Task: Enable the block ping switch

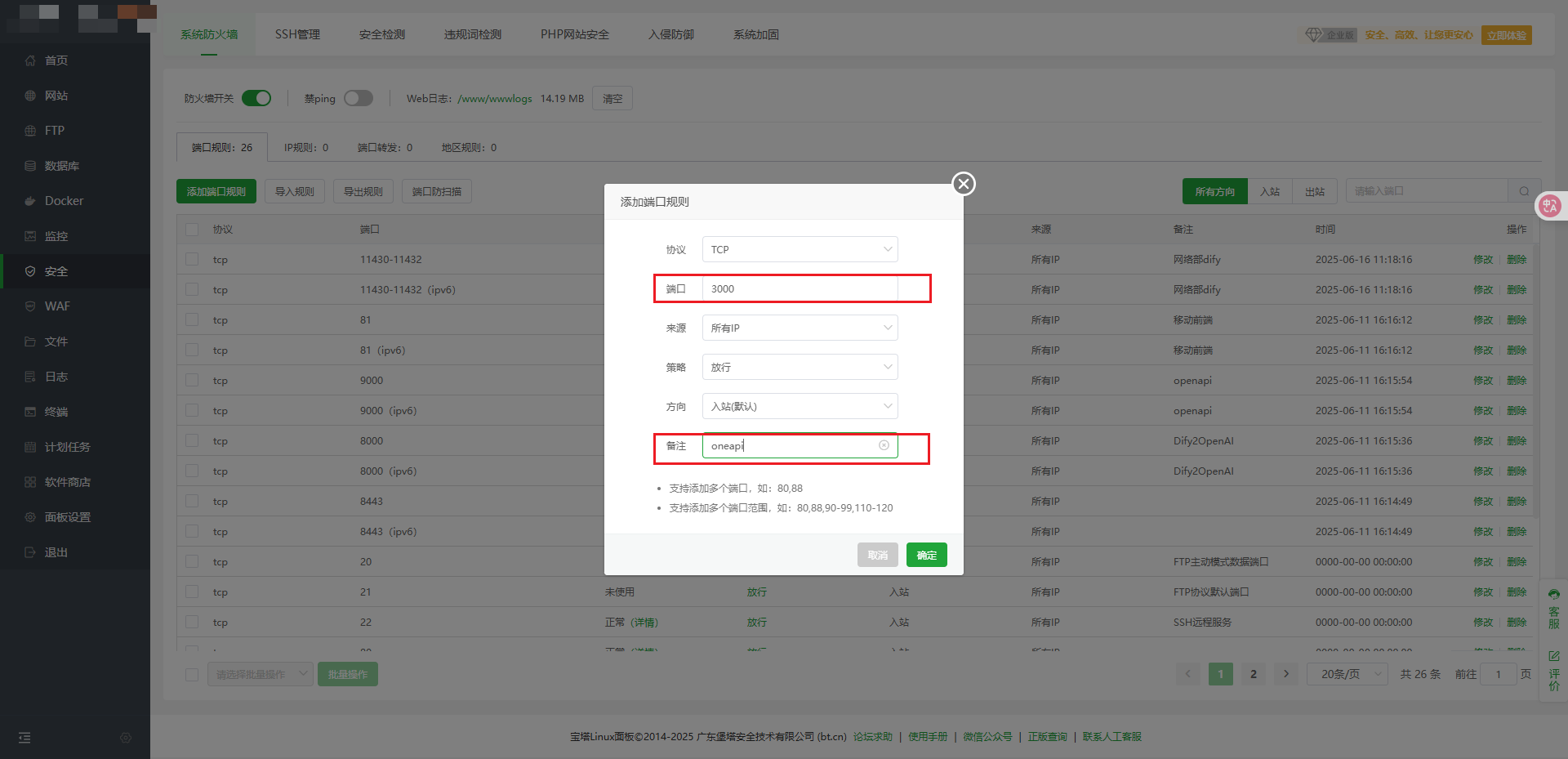Action: [x=358, y=98]
